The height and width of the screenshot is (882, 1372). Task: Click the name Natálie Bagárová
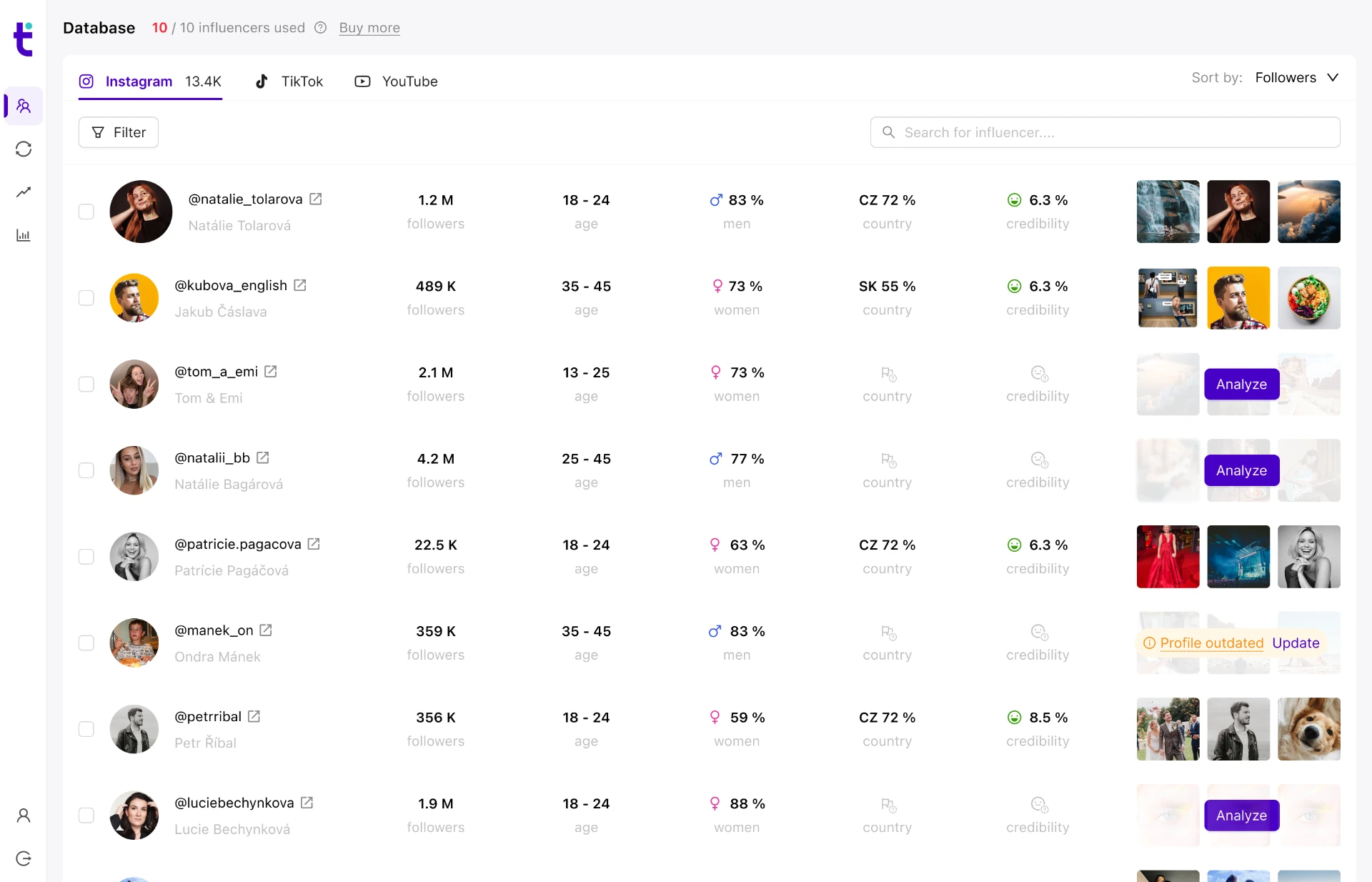229,485
